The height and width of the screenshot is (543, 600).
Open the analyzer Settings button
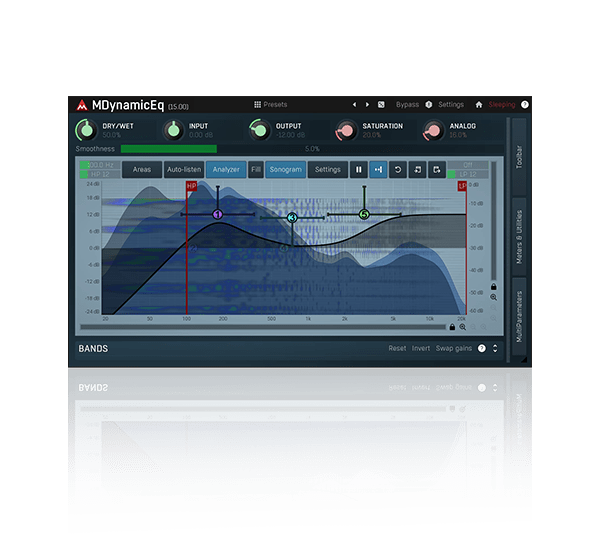click(328, 170)
